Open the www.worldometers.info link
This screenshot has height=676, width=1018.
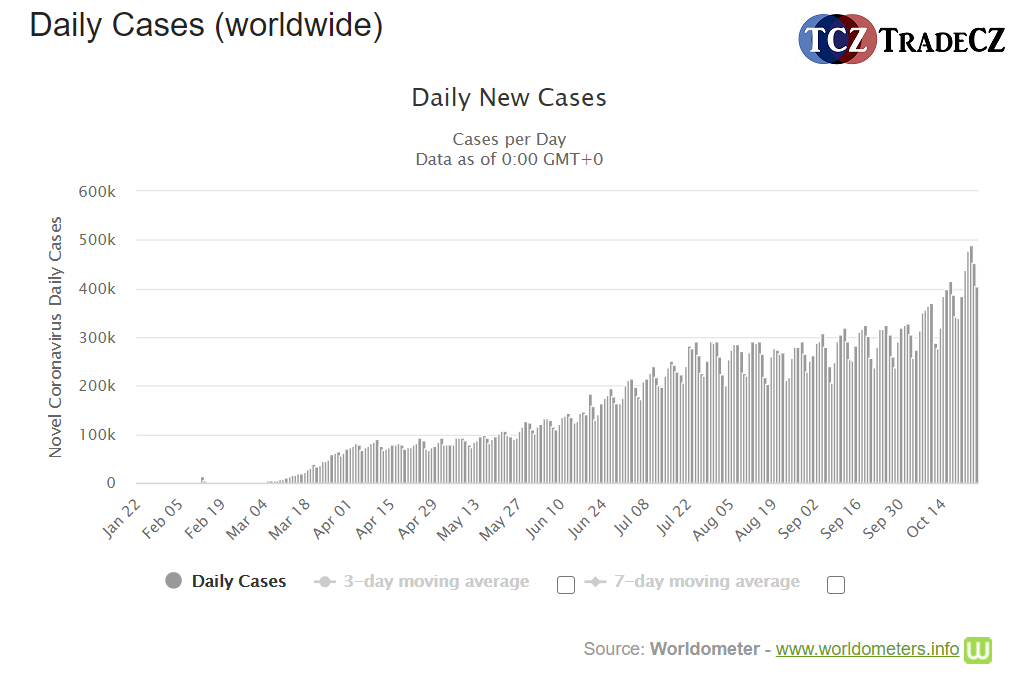867,649
